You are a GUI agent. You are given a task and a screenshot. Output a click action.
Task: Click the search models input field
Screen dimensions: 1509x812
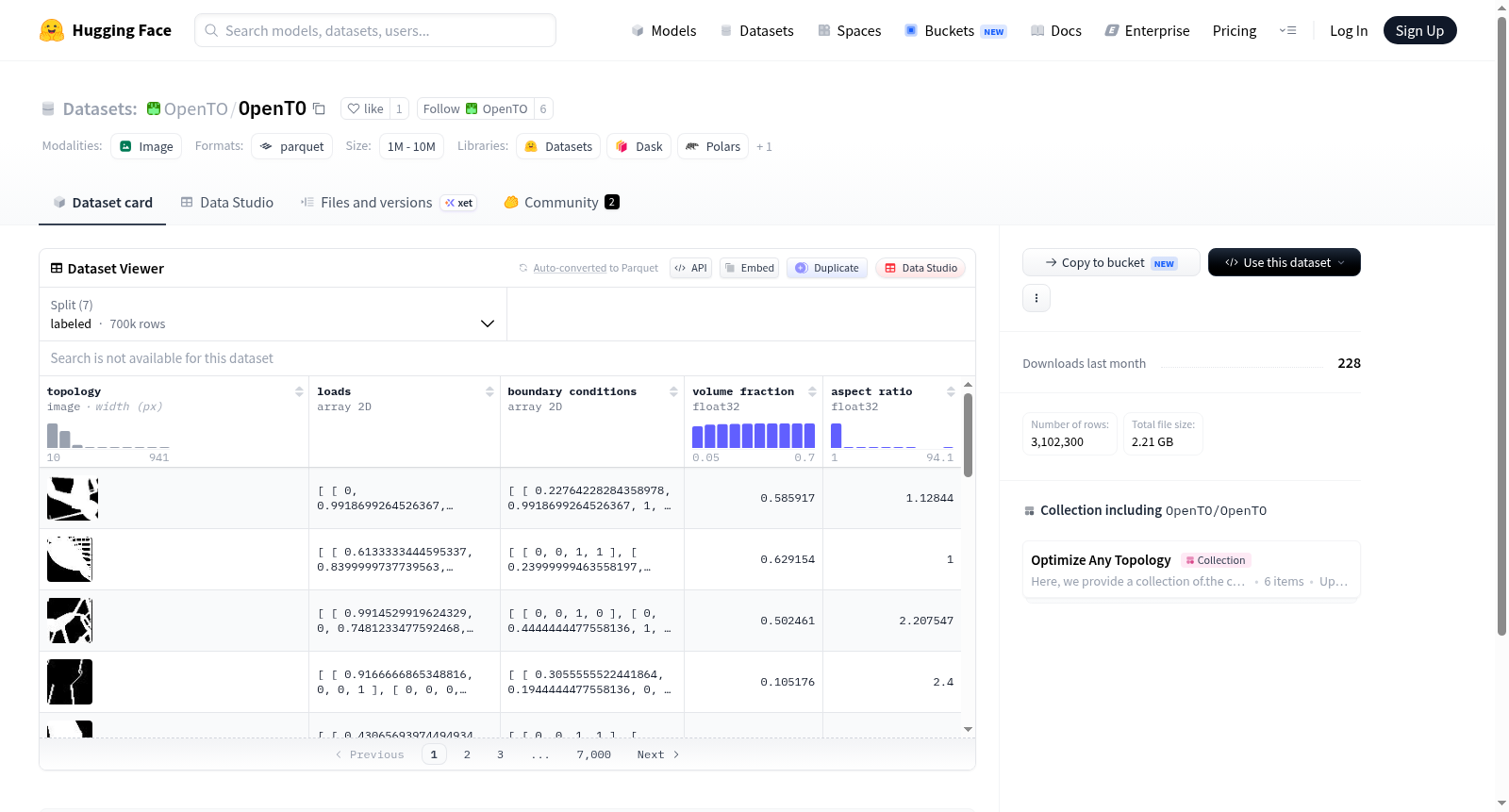click(x=375, y=30)
